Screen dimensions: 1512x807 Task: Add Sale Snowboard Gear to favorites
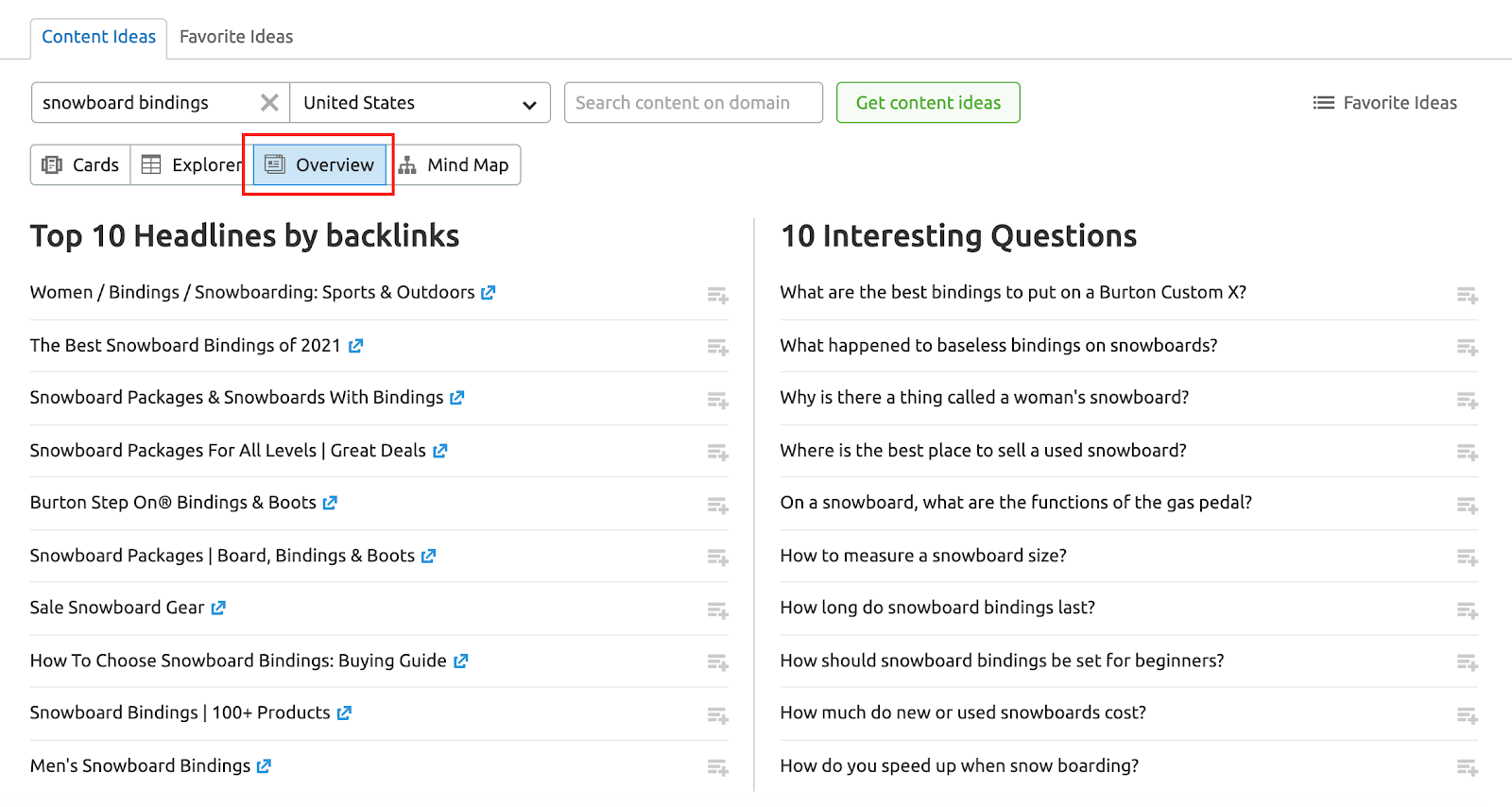click(718, 610)
